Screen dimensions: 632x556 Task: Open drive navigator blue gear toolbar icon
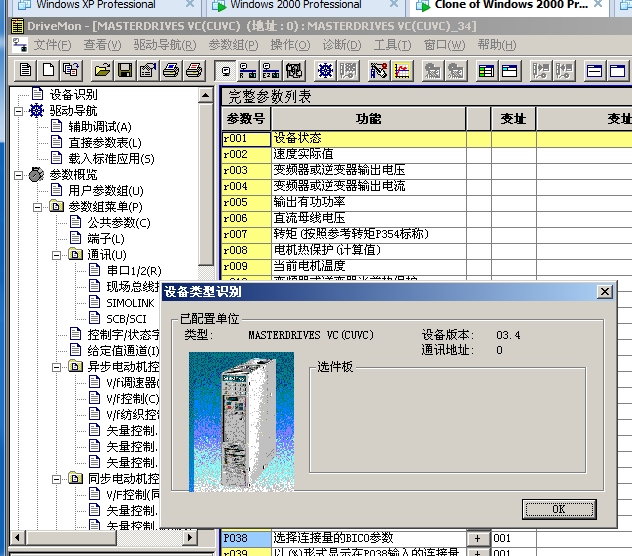(x=325, y=71)
